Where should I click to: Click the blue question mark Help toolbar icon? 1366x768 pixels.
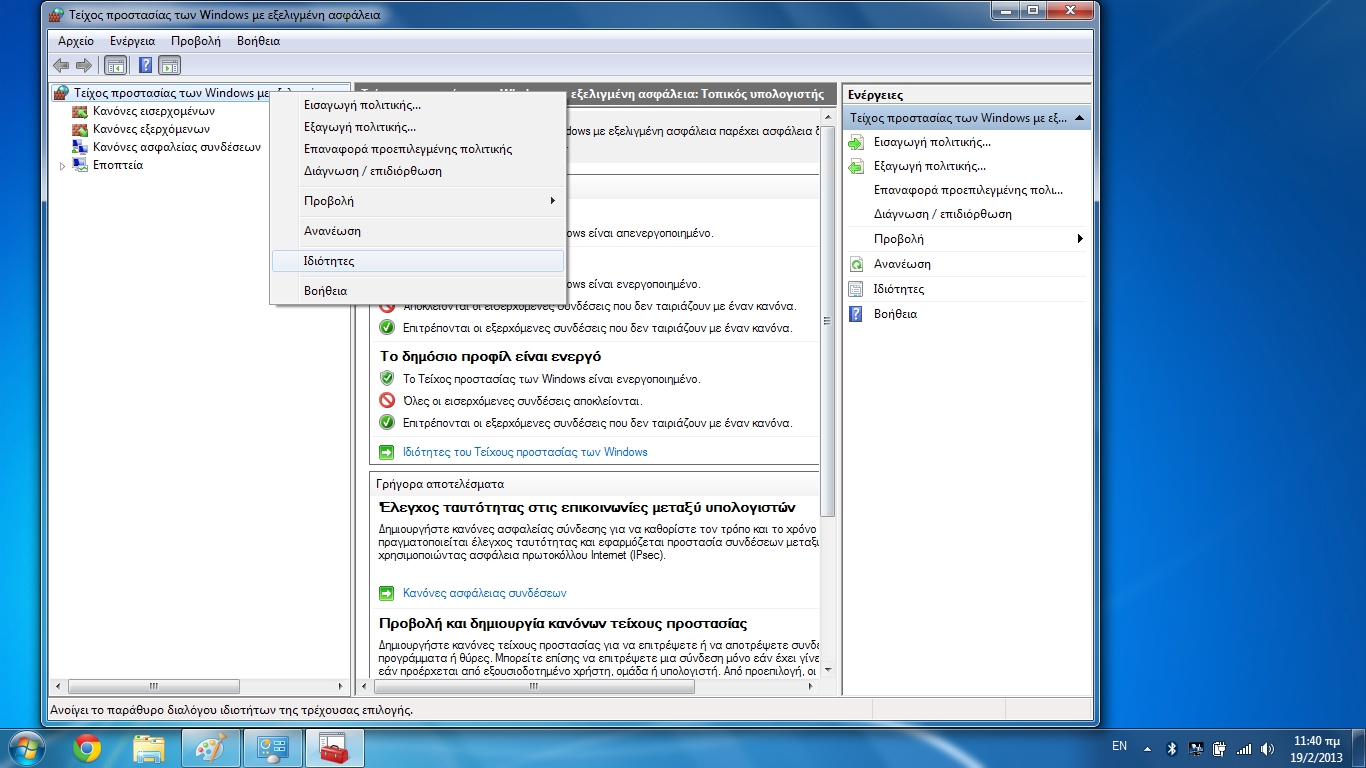[x=145, y=65]
